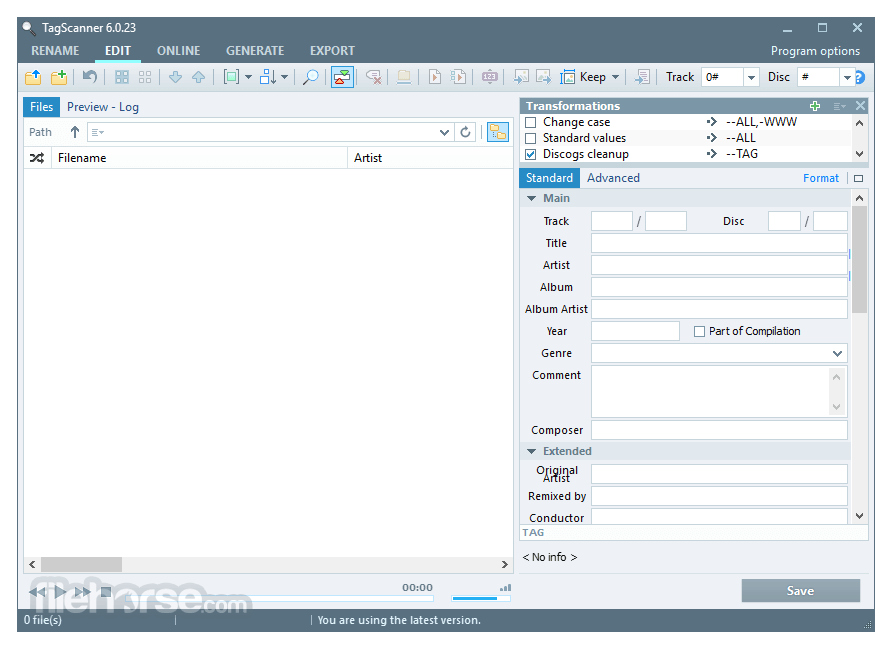Open the search magnifier icon

310,77
